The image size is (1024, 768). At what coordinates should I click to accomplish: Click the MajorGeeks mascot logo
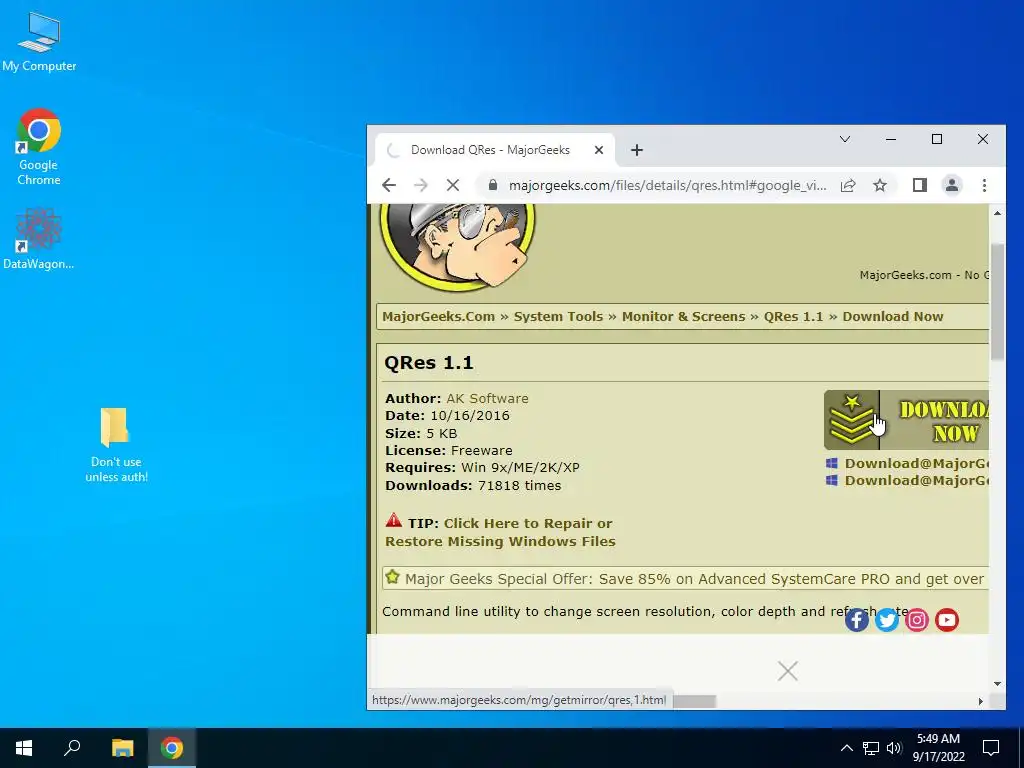(458, 246)
